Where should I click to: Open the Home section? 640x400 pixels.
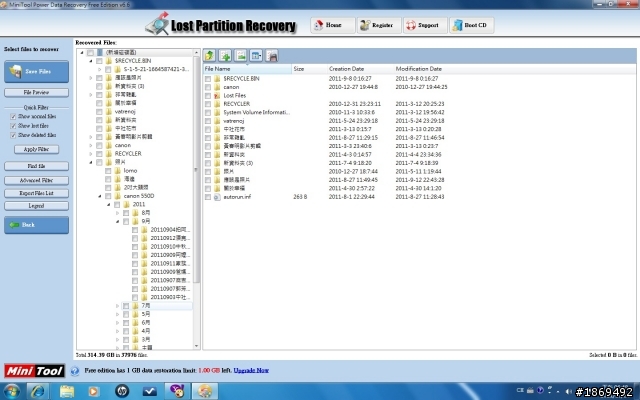pos(333,25)
